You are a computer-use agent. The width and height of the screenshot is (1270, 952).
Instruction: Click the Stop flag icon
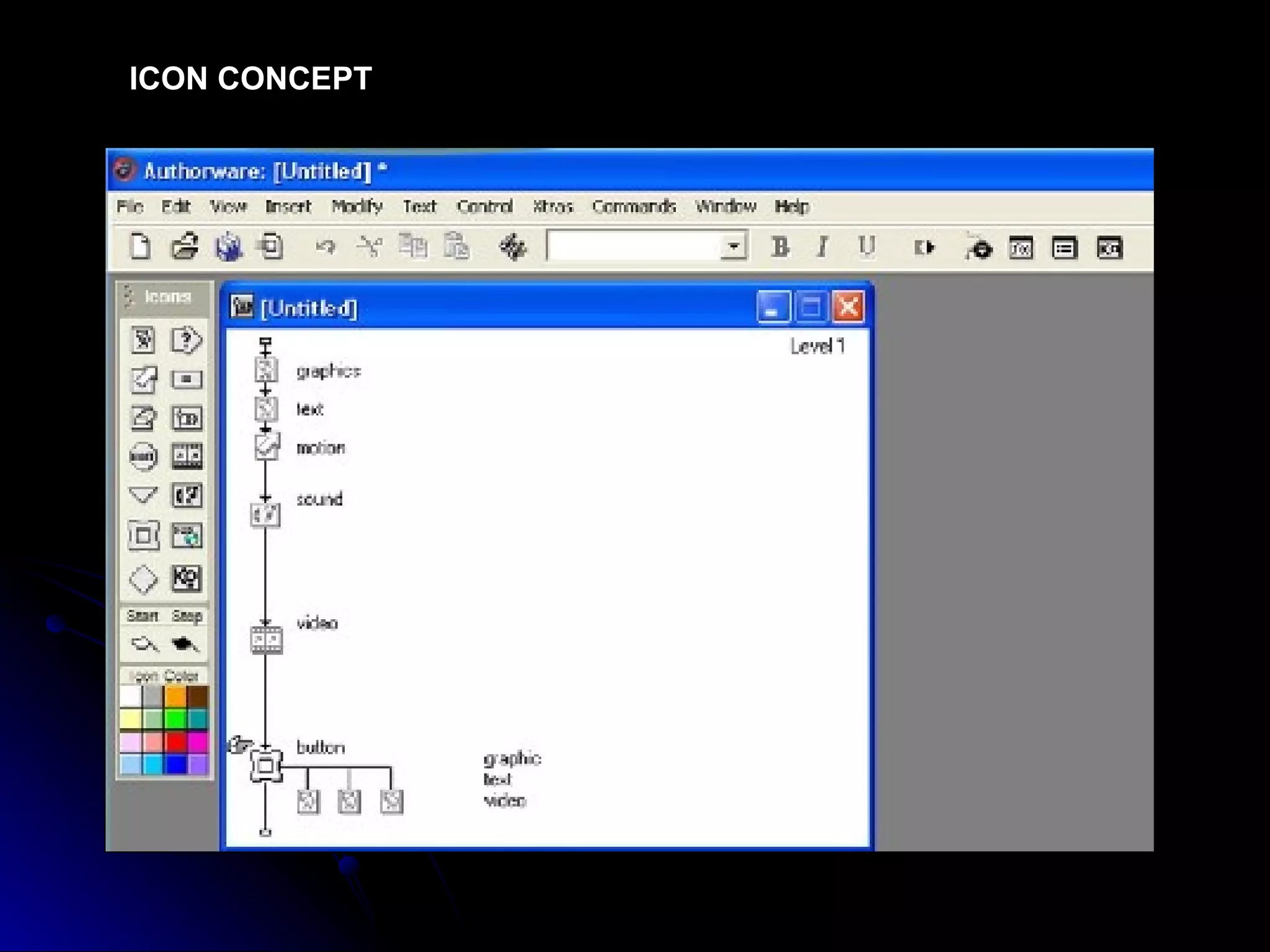pos(185,645)
